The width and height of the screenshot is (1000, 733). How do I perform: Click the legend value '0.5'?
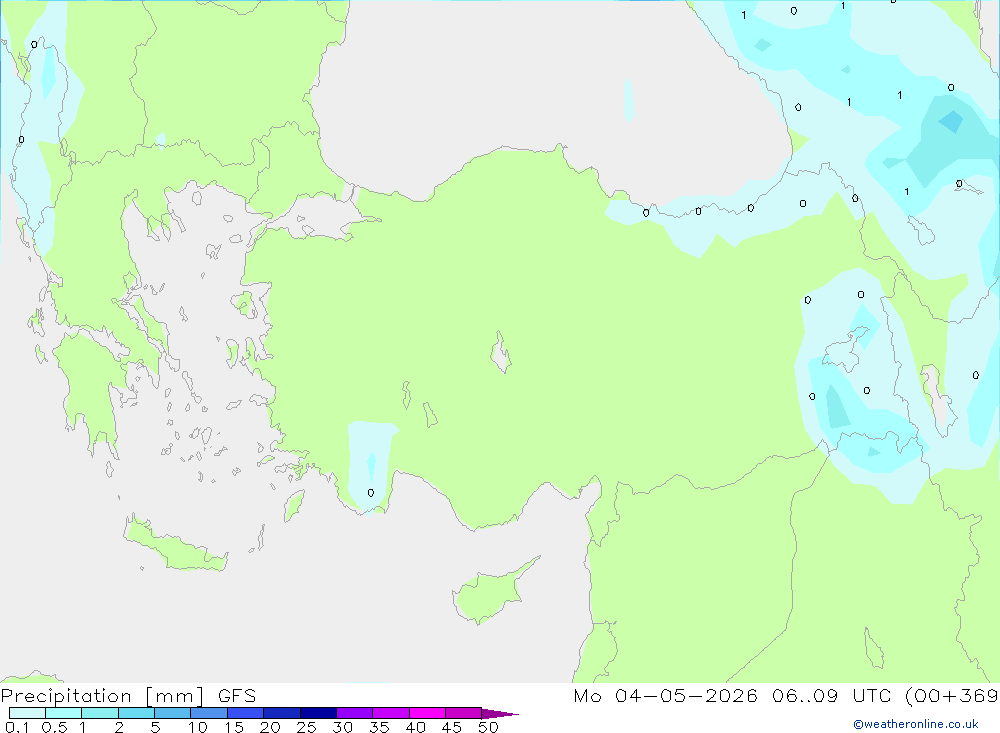[x=54, y=727]
